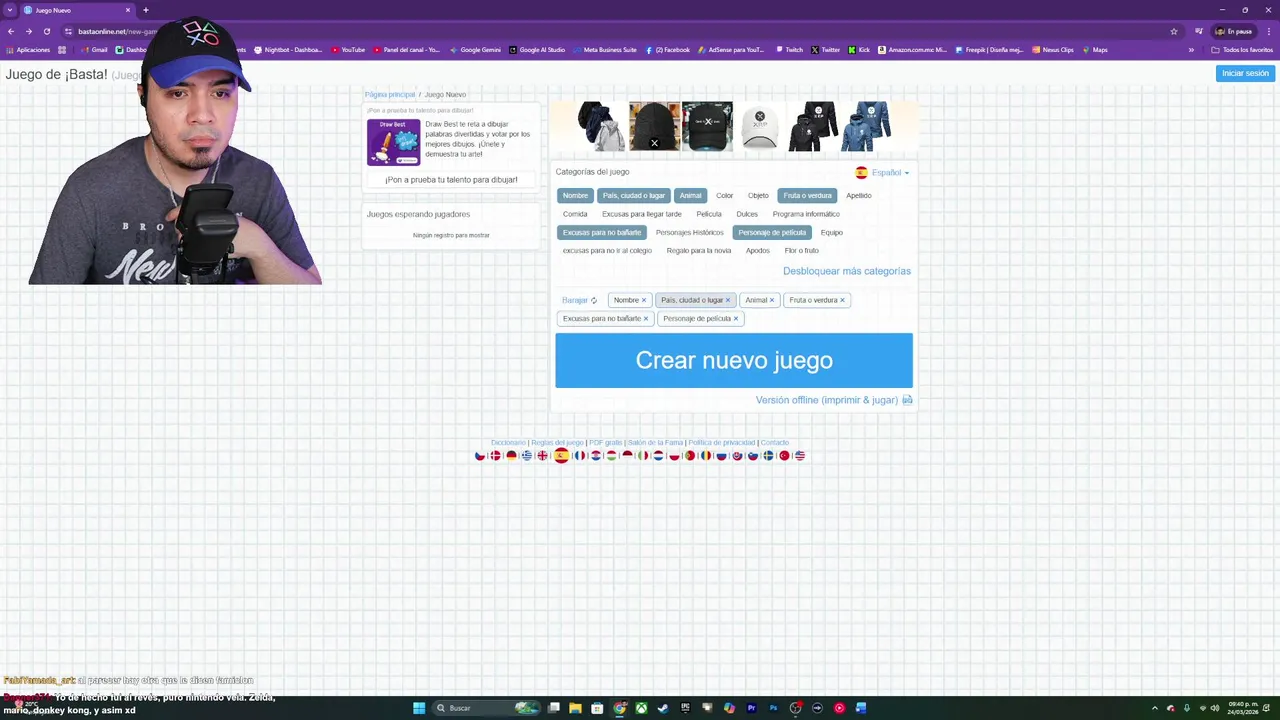Image resolution: width=1280 pixels, height=720 pixels.
Task: Open the Reglas del juego link
Action: [557, 442]
